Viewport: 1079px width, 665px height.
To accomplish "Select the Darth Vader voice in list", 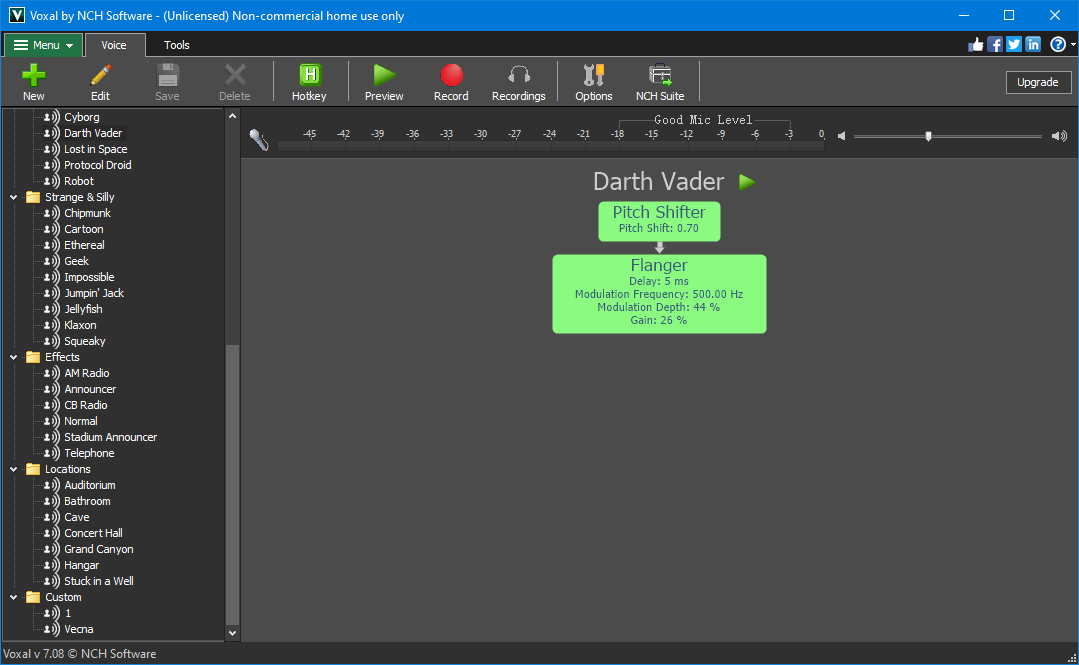I will pyautogui.click(x=93, y=134).
